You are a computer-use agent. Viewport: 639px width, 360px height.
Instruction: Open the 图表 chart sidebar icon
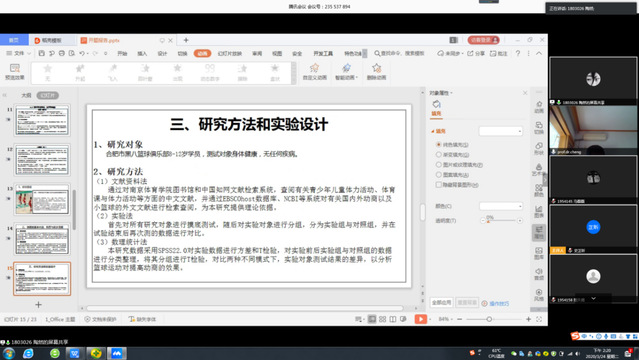tap(539, 211)
